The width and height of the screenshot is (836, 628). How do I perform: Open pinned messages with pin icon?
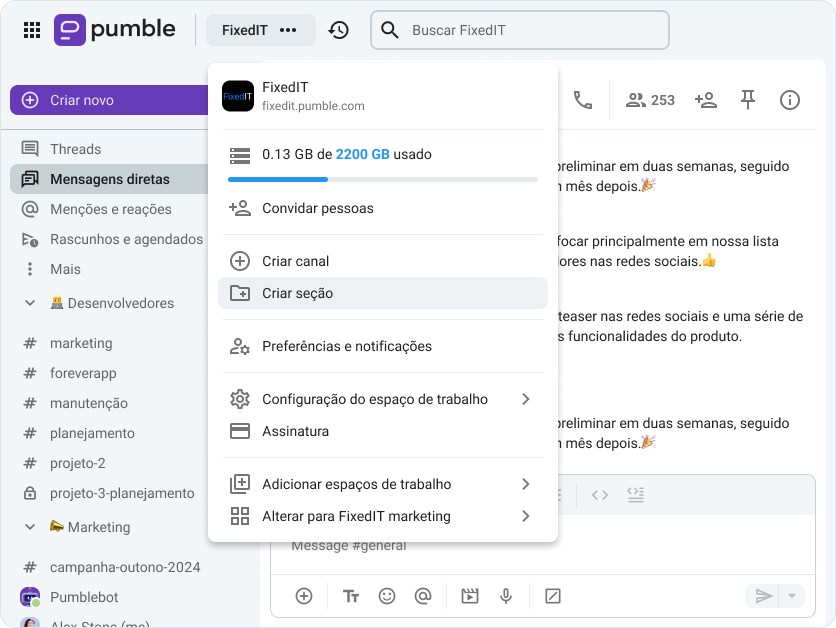click(747, 100)
